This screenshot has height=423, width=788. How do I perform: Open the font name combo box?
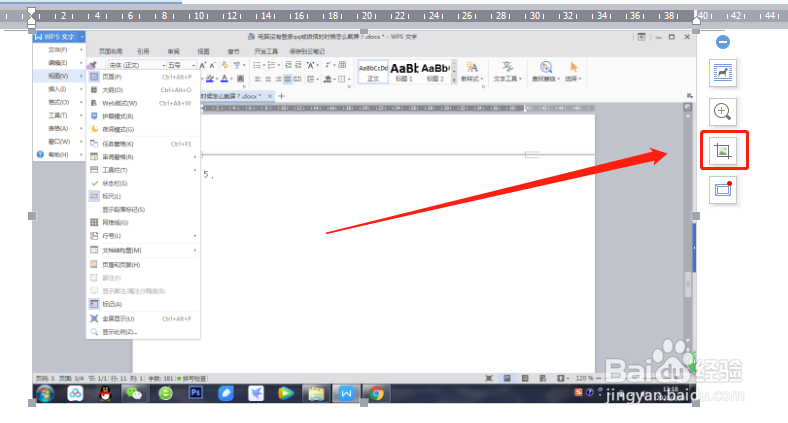tap(137, 65)
